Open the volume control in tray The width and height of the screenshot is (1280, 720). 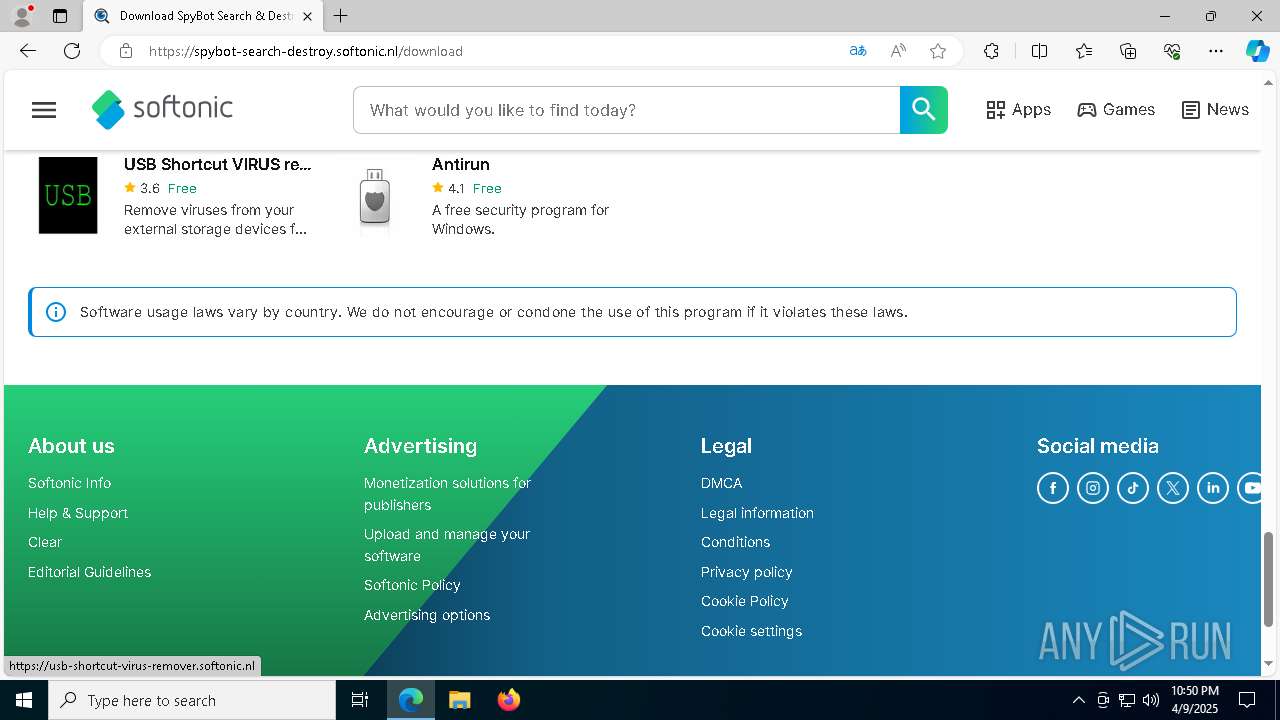[1151, 700]
